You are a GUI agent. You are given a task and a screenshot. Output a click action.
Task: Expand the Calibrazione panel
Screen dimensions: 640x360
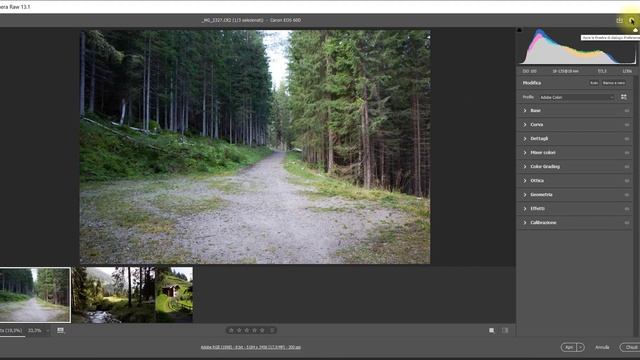pyautogui.click(x=575, y=222)
